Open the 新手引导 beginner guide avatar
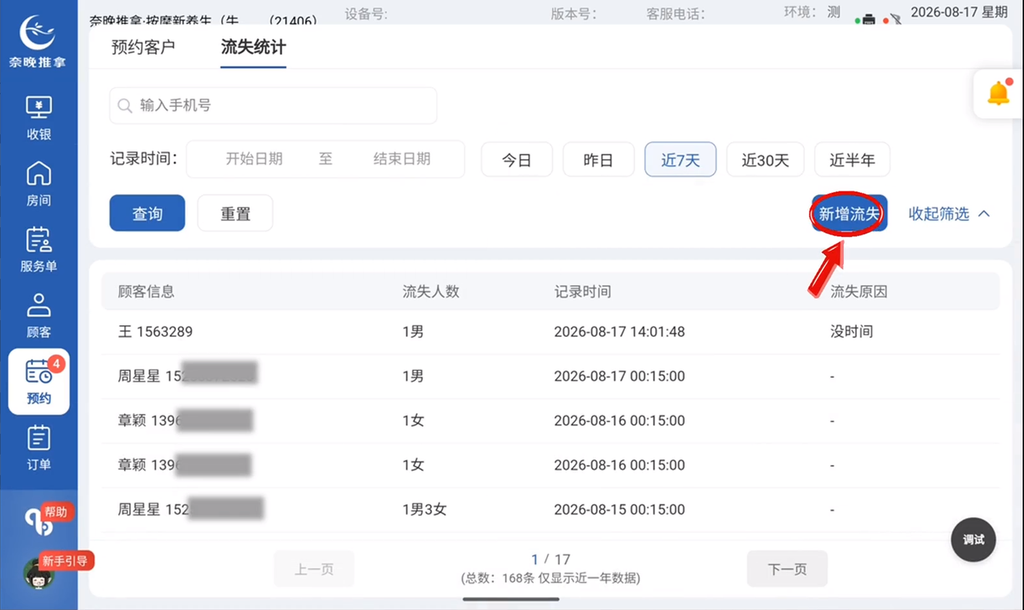The image size is (1024, 610). (39, 573)
